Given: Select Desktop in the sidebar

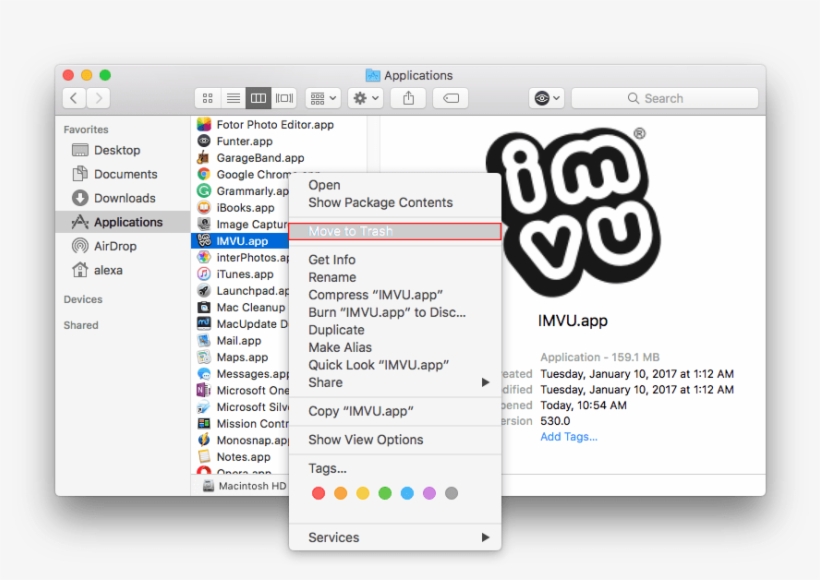Looking at the screenshot, I should click(123, 150).
